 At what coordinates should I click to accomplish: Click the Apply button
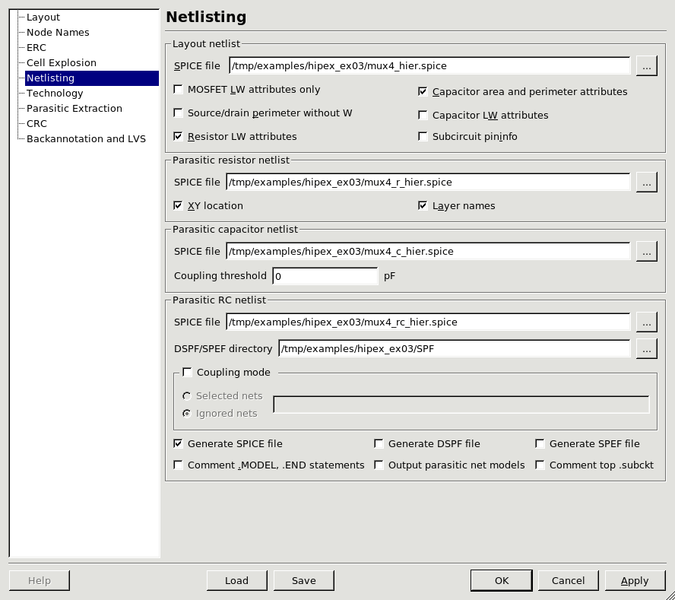pos(634,580)
